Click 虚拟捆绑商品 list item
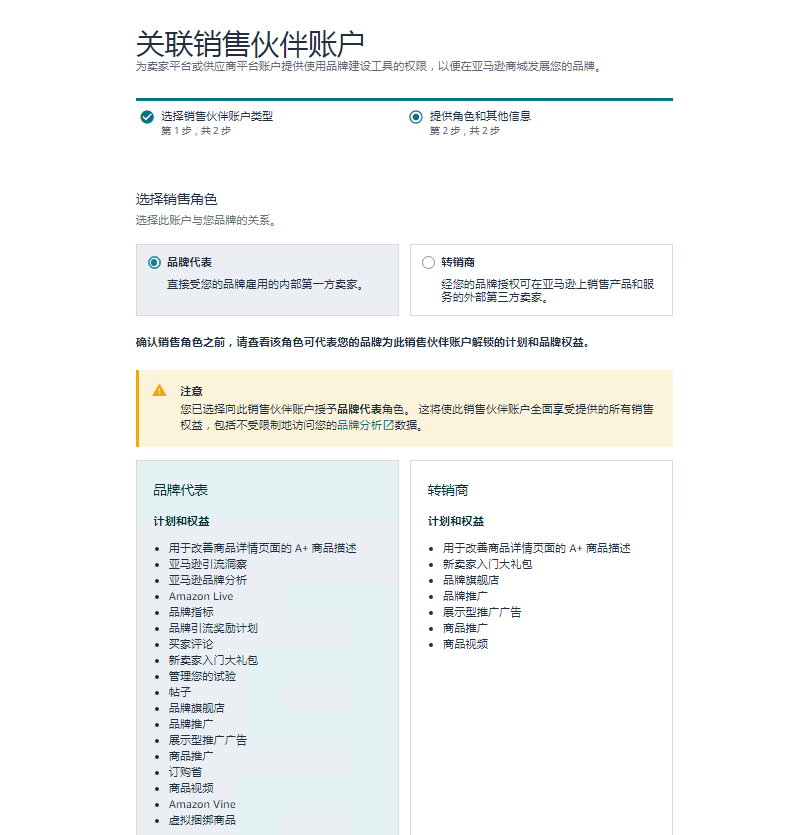The image size is (810, 835). 202,820
